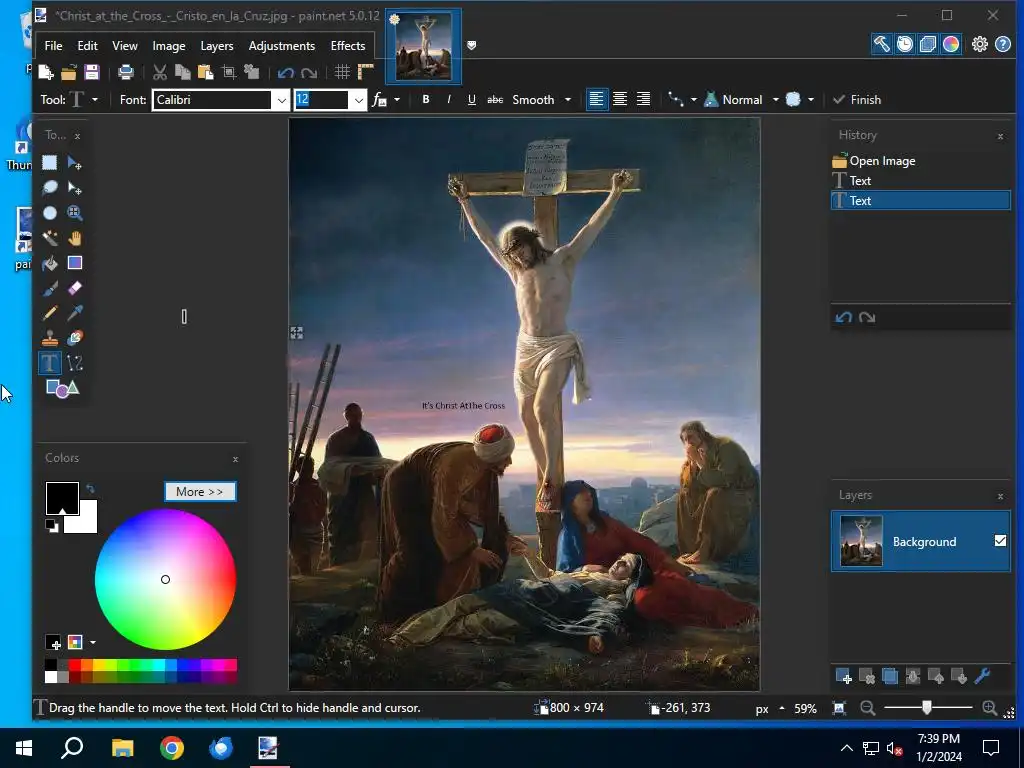
Task: Toggle Italic text formatting
Action: click(x=449, y=99)
